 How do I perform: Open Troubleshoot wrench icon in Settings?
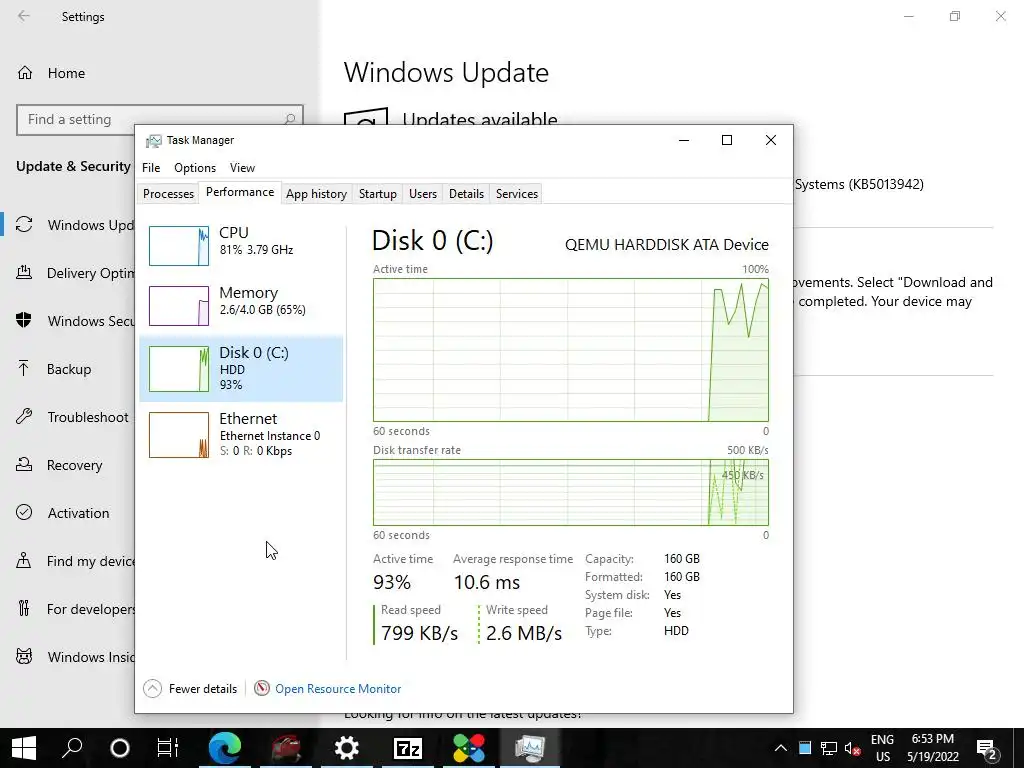pyautogui.click(x=24, y=417)
